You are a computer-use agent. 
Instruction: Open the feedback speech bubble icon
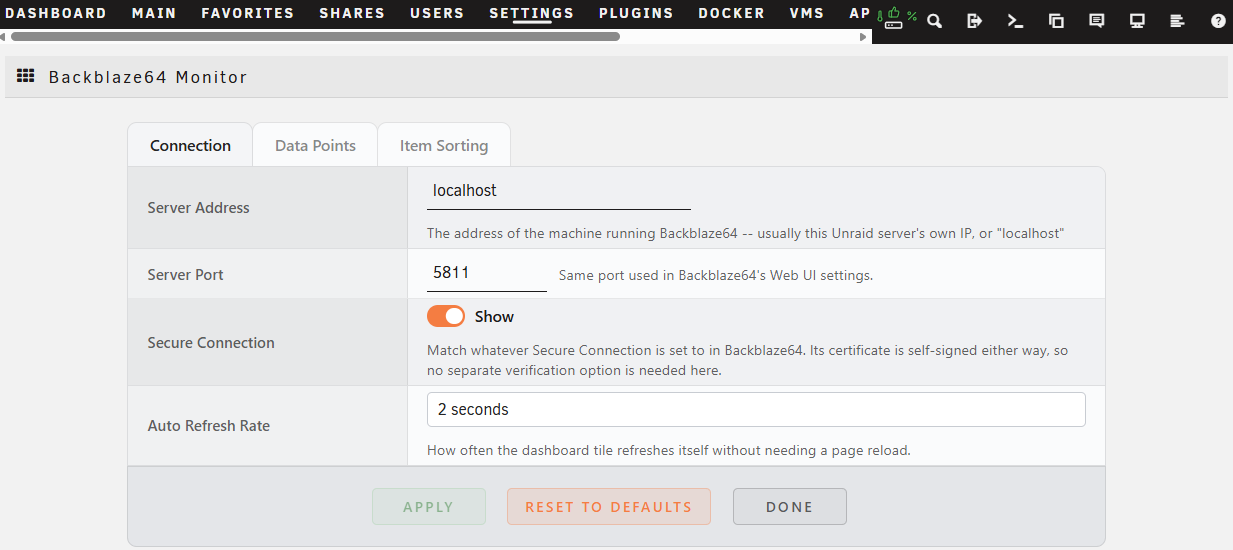1096,21
